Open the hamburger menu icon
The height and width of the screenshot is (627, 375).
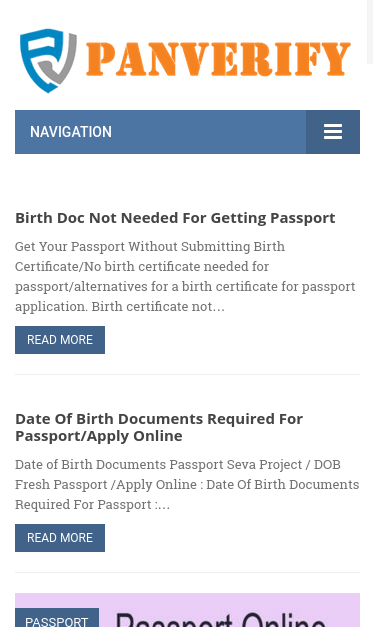click(x=333, y=132)
